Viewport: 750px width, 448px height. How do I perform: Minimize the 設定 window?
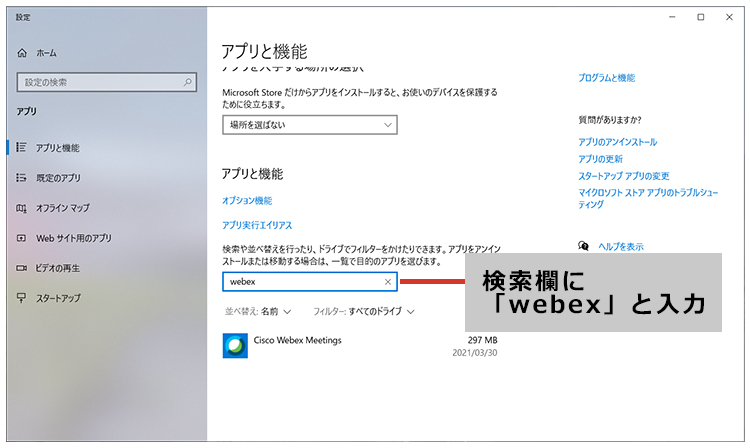pyautogui.click(x=672, y=17)
